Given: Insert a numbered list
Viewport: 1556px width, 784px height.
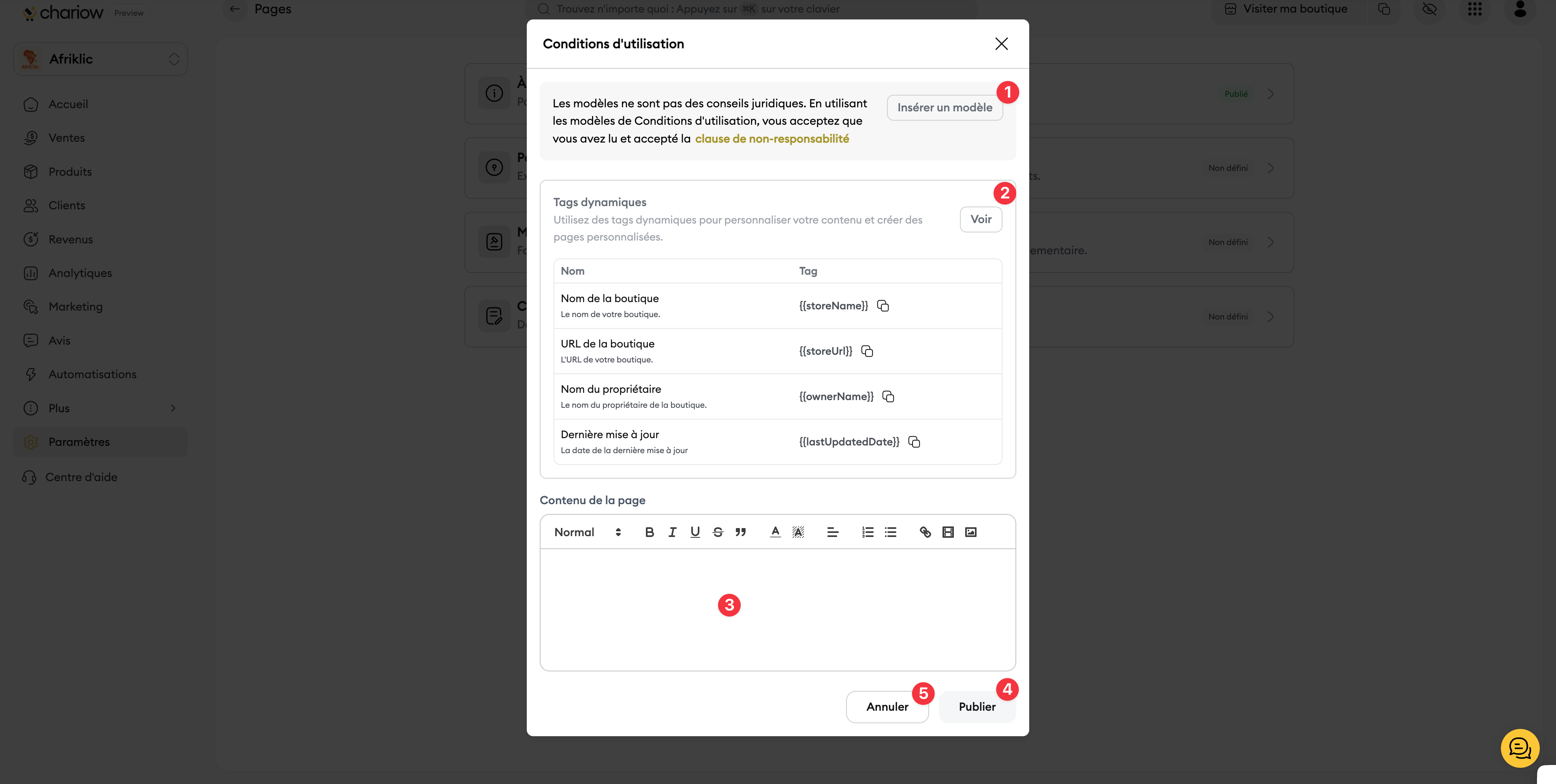Looking at the screenshot, I should tap(868, 532).
